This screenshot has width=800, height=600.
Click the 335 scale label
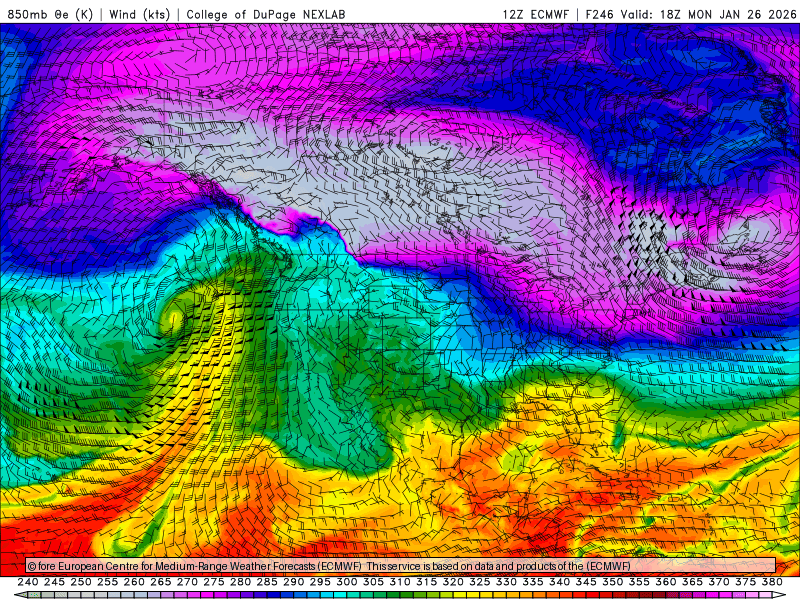533,582
